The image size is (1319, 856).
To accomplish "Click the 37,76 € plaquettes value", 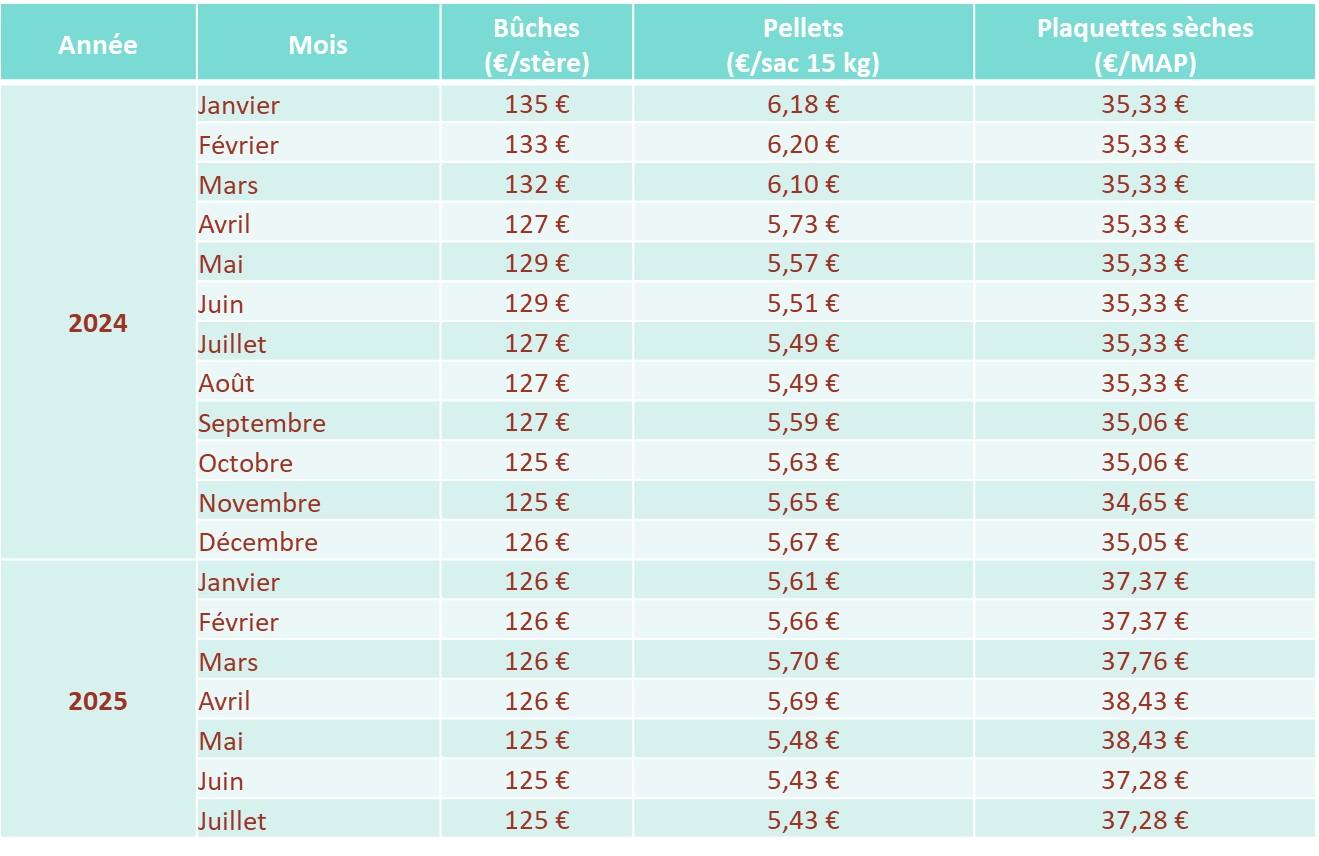I will point(1145,661).
